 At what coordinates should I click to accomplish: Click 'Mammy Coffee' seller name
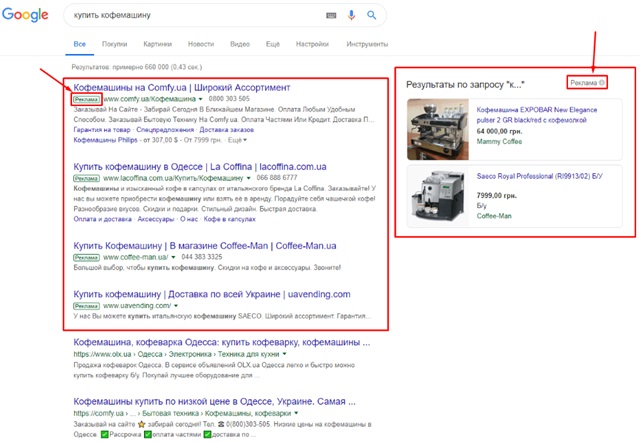pos(499,142)
